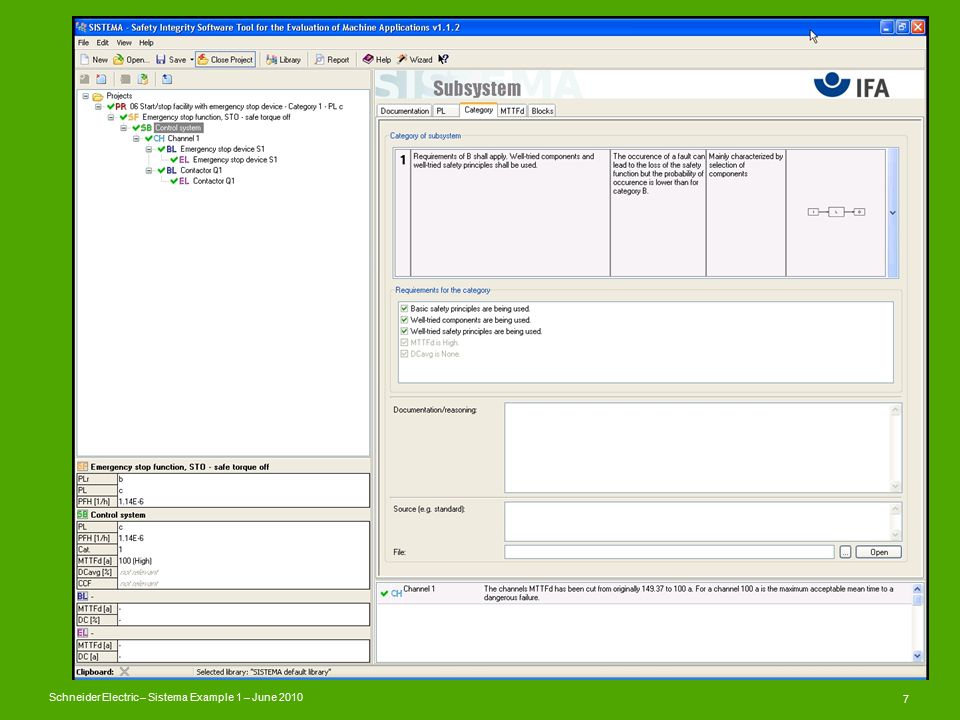Open the category selection dropdown arrow

(893, 212)
